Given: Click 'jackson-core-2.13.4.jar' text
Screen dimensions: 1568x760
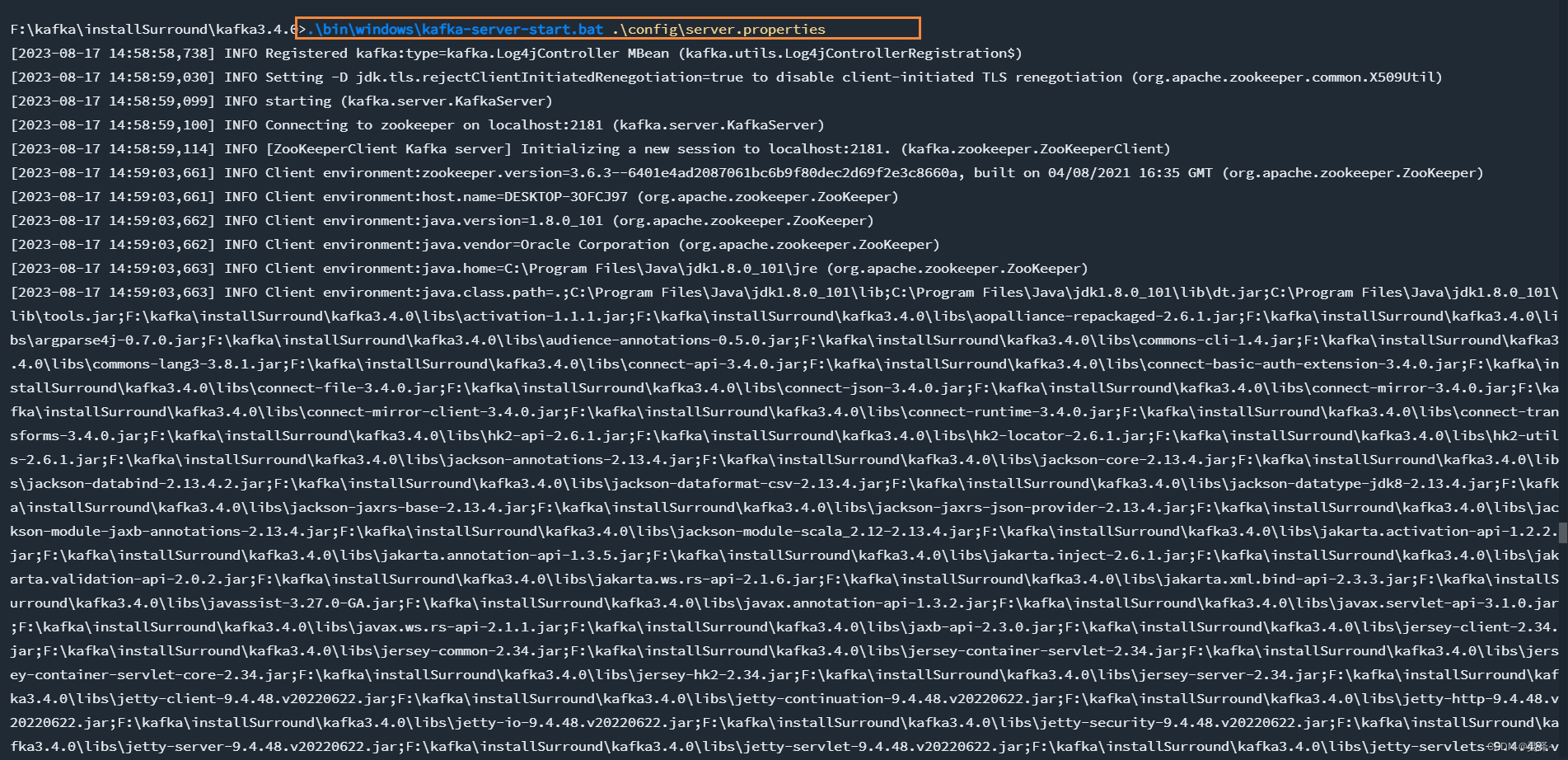Looking at the screenshot, I should 1135,460.
